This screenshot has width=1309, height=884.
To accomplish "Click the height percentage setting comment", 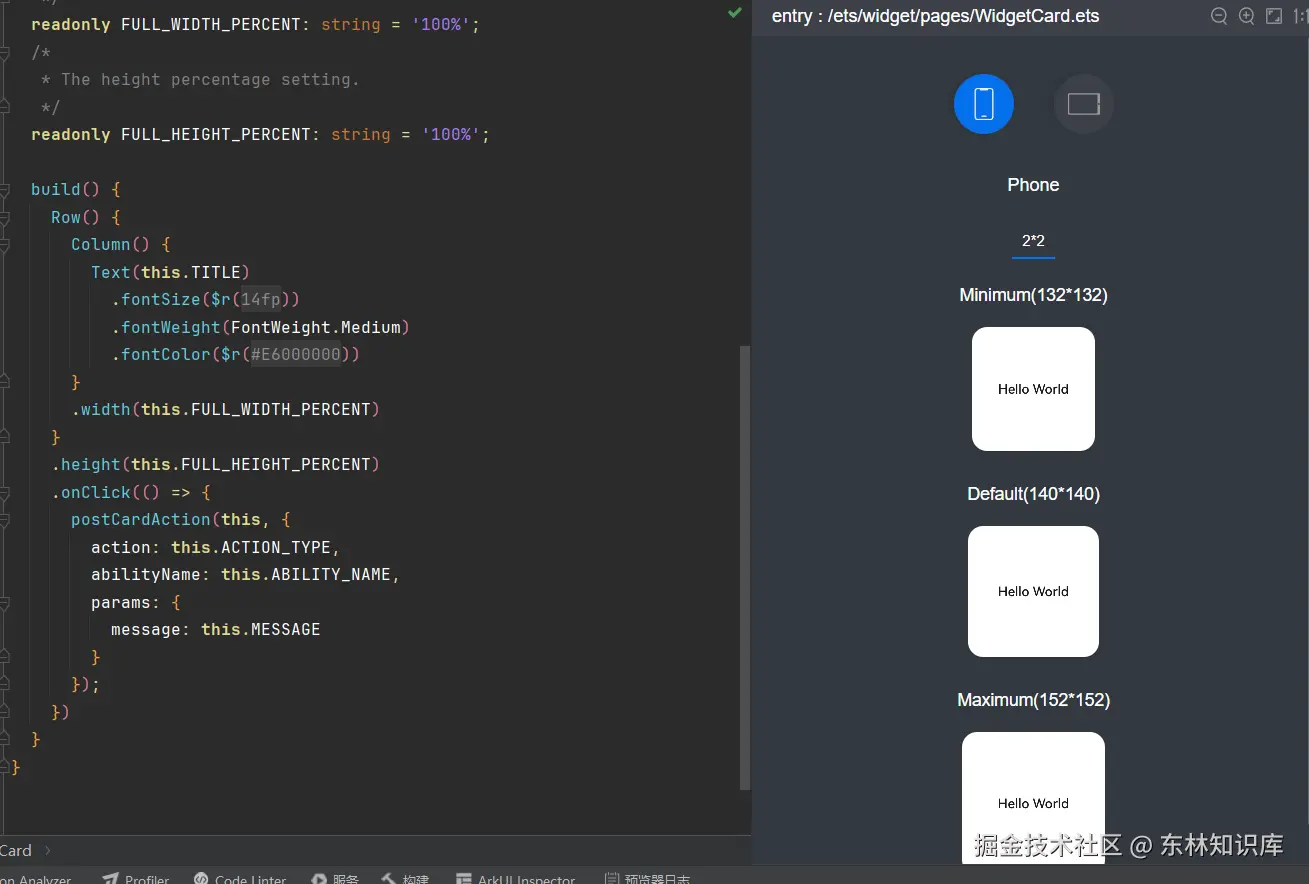I will coord(200,79).
